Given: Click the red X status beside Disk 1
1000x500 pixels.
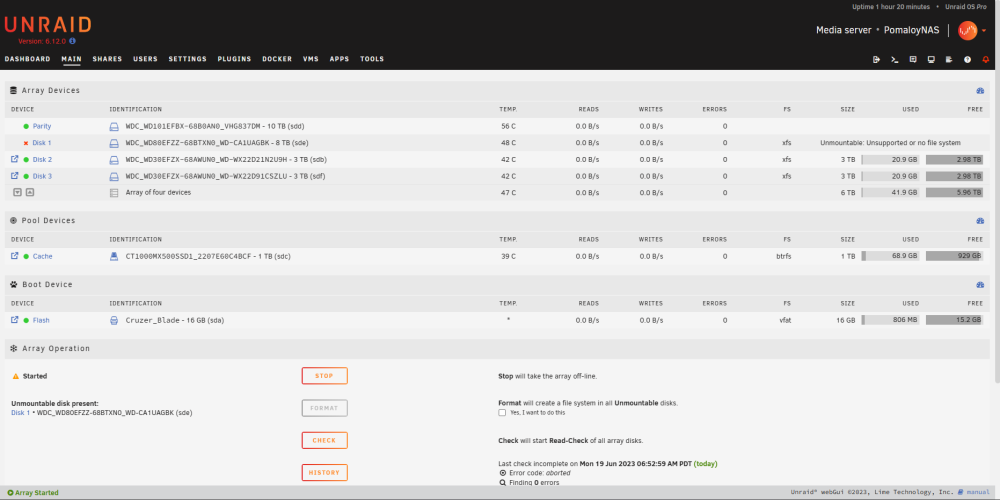Looking at the screenshot, I should click(x=26, y=143).
